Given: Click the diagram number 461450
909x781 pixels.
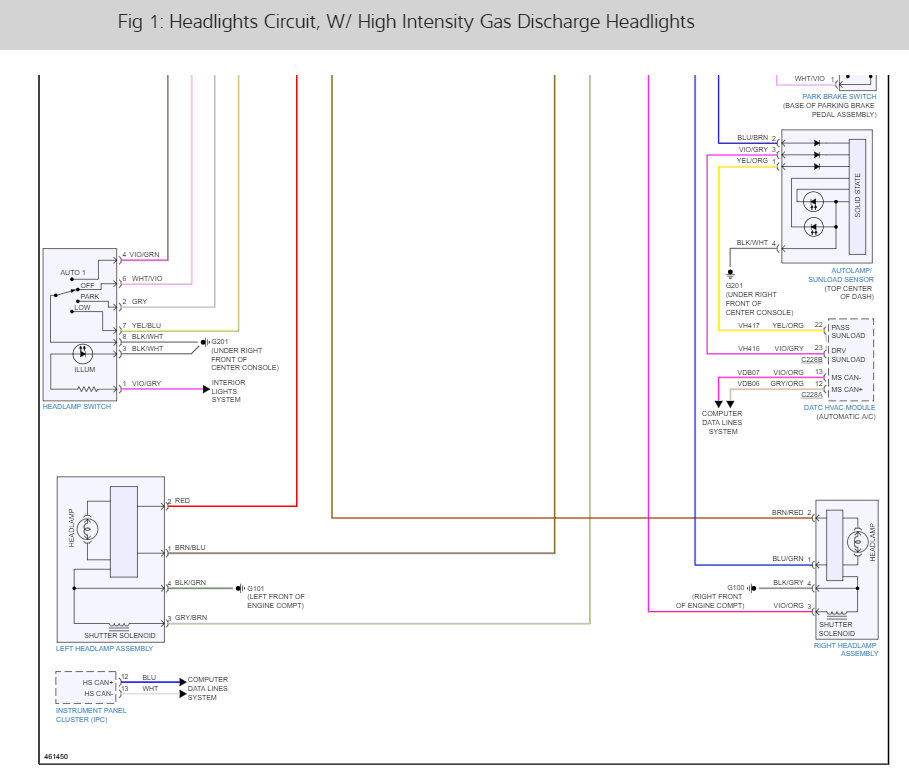Looking at the screenshot, I should pos(56,756).
